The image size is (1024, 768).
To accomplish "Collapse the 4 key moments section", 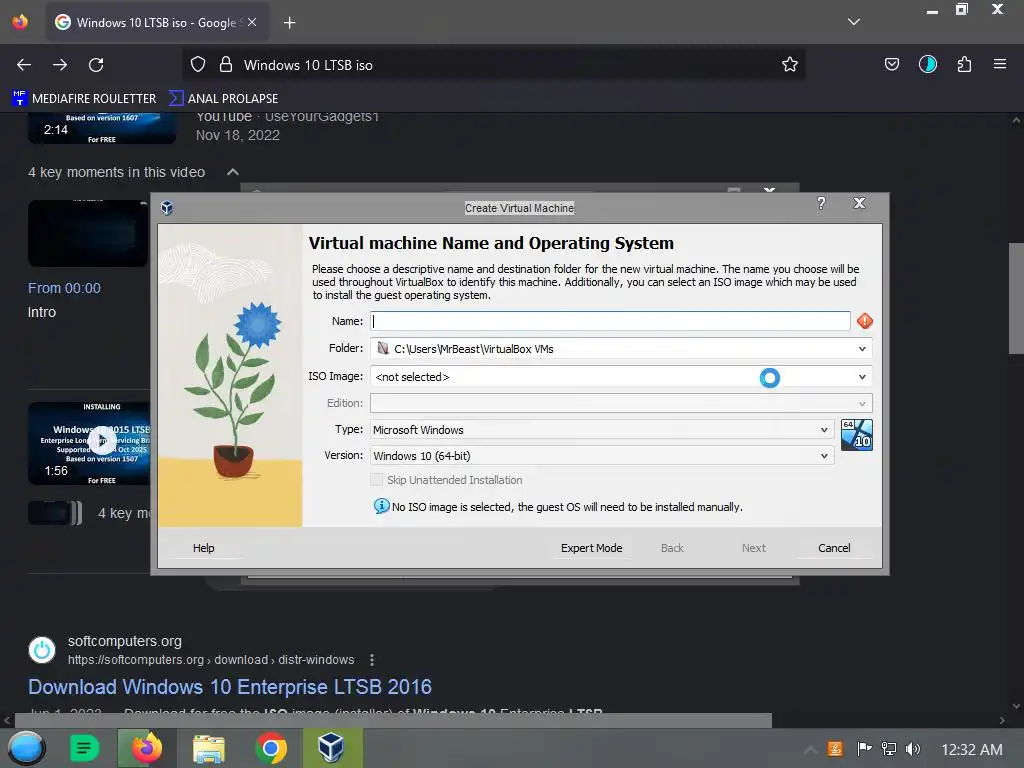I will tap(232, 172).
